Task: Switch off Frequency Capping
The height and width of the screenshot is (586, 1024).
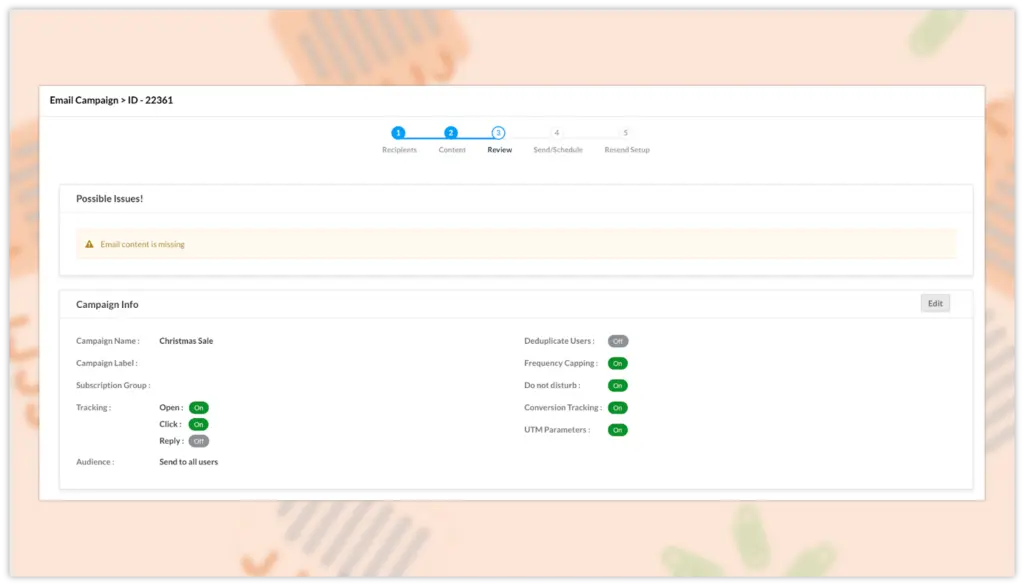Action: [x=618, y=364]
